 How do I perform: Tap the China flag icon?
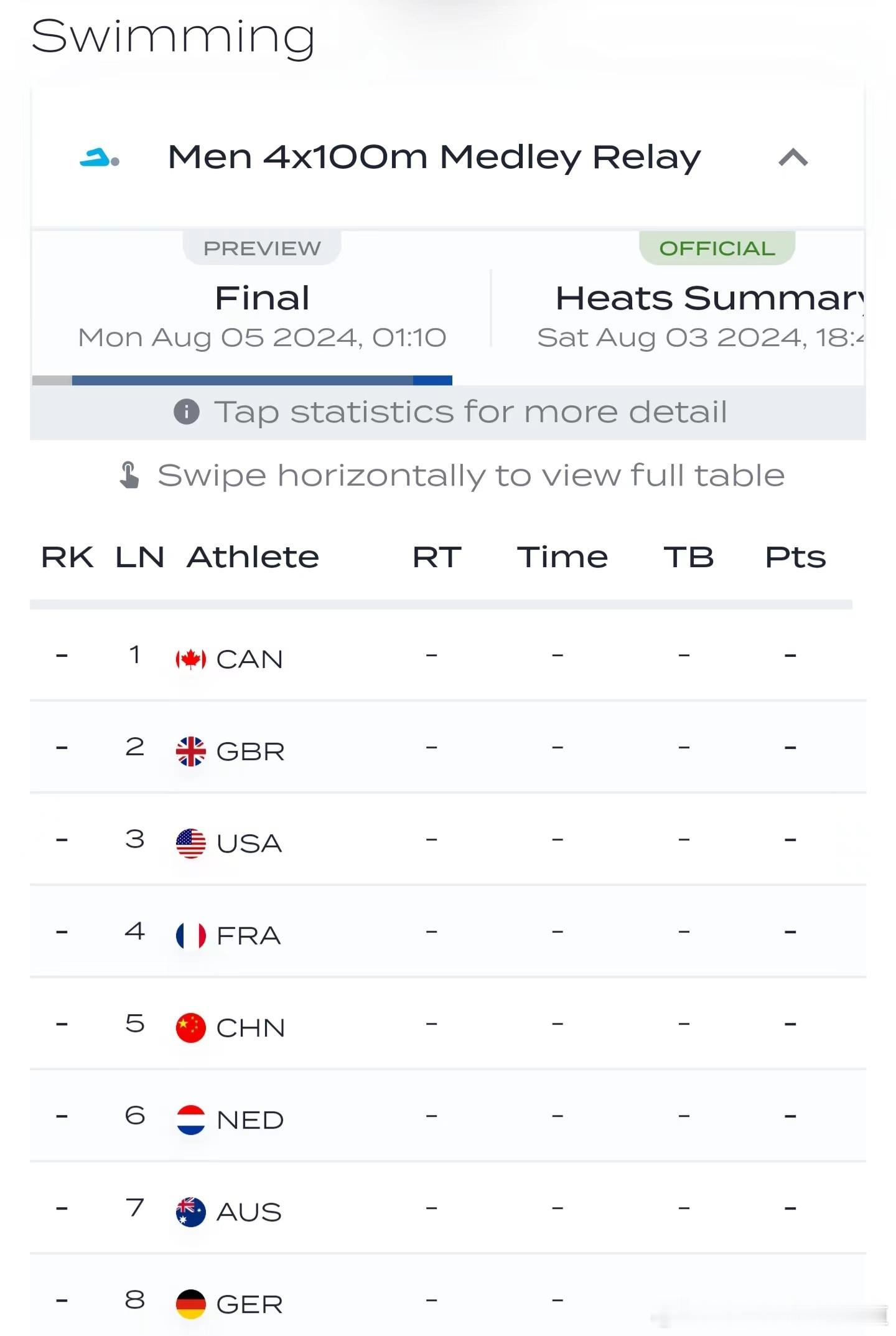coord(190,1027)
